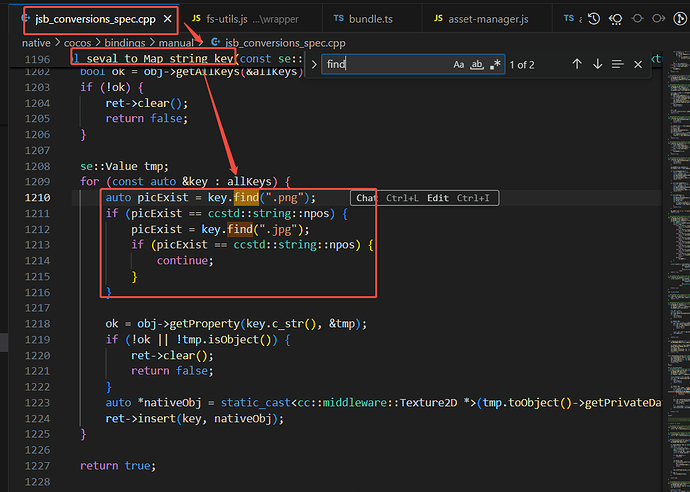Open the 'bindings' breadcrumb folder
The width and height of the screenshot is (690, 492).
point(125,43)
